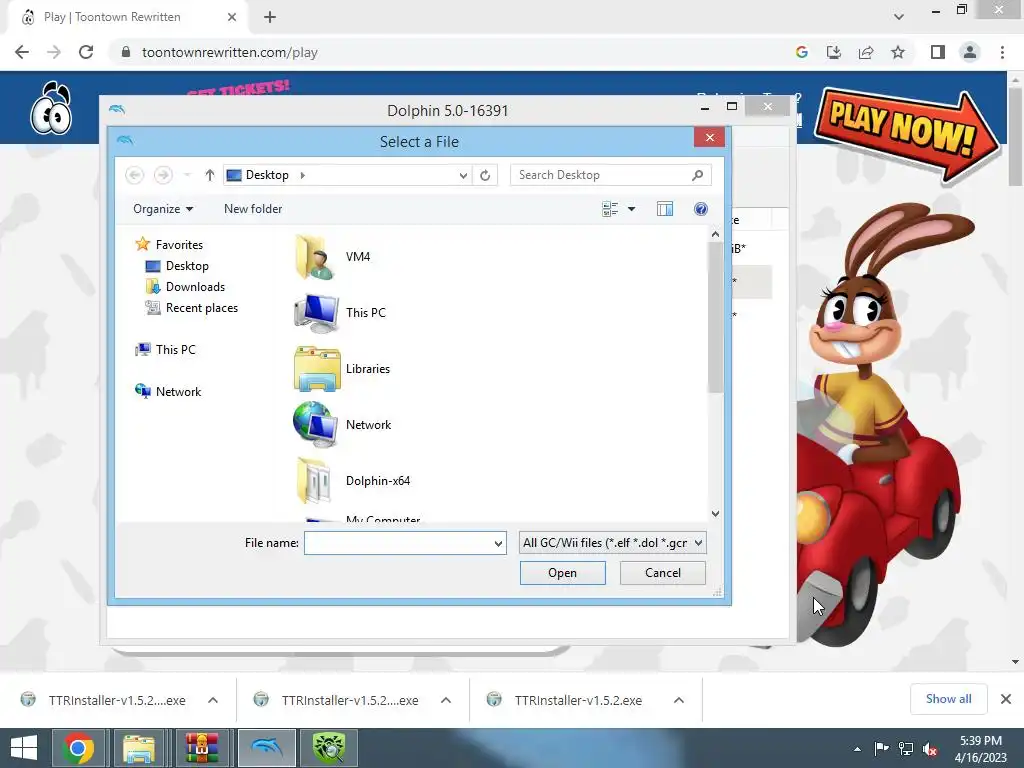The height and width of the screenshot is (768, 1024).
Task: Click the muted volume tray icon
Action: [931, 749]
